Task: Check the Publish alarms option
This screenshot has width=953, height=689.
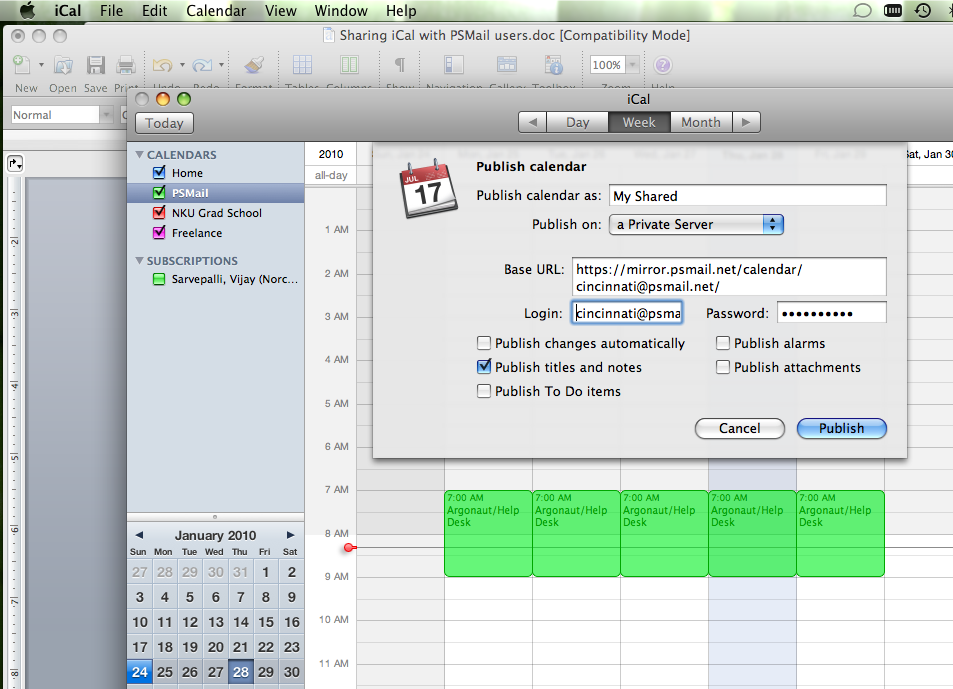Action: tap(723, 343)
